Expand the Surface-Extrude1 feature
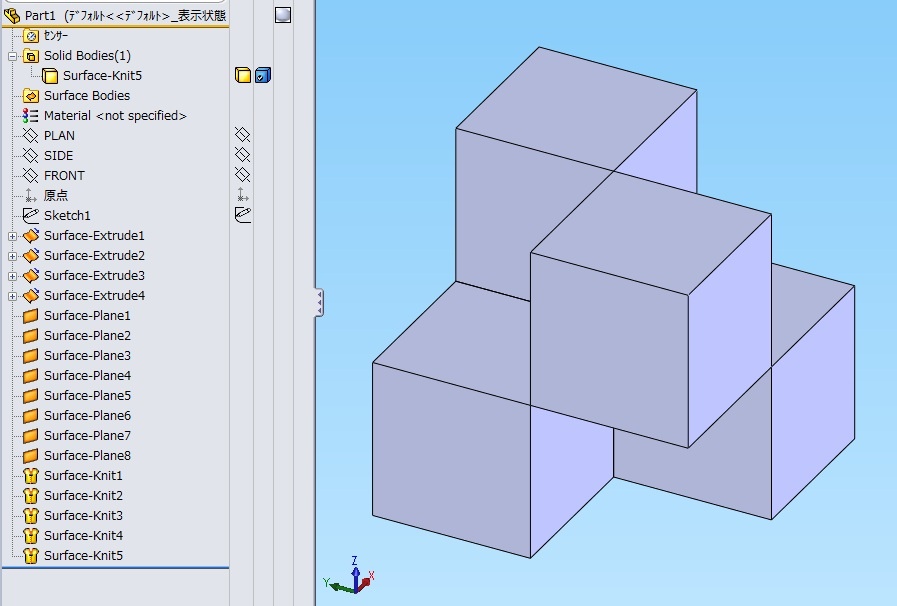This screenshot has height=606, width=897. tap(12, 236)
